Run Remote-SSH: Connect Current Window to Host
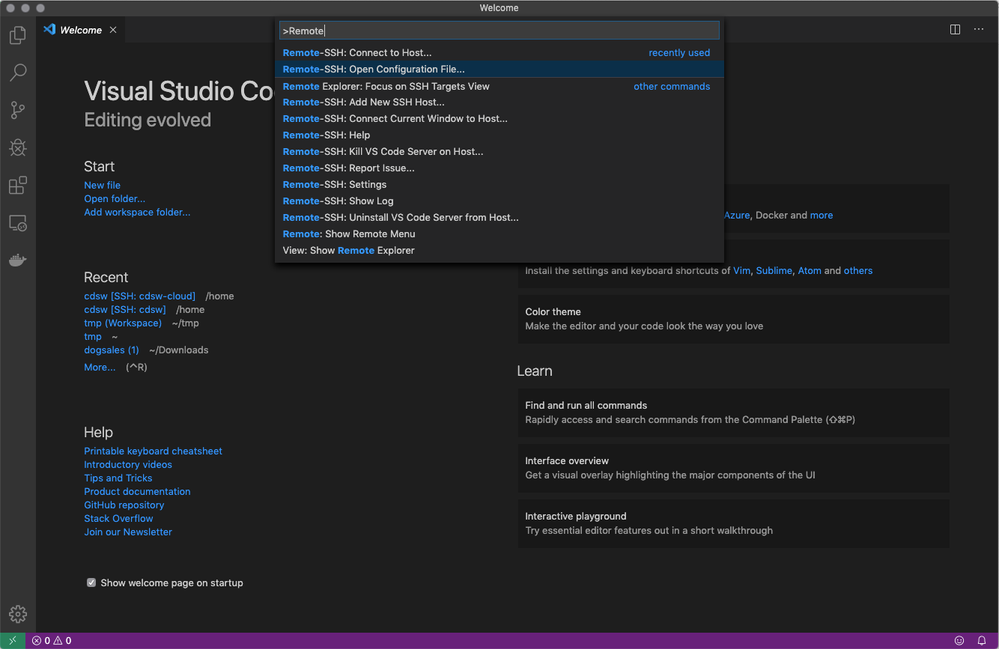 click(x=499, y=118)
